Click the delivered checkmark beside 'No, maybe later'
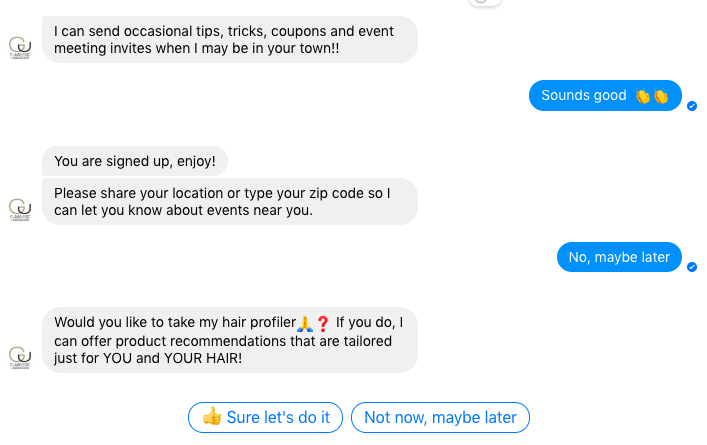Viewport: 707px width, 445px height. [x=692, y=267]
